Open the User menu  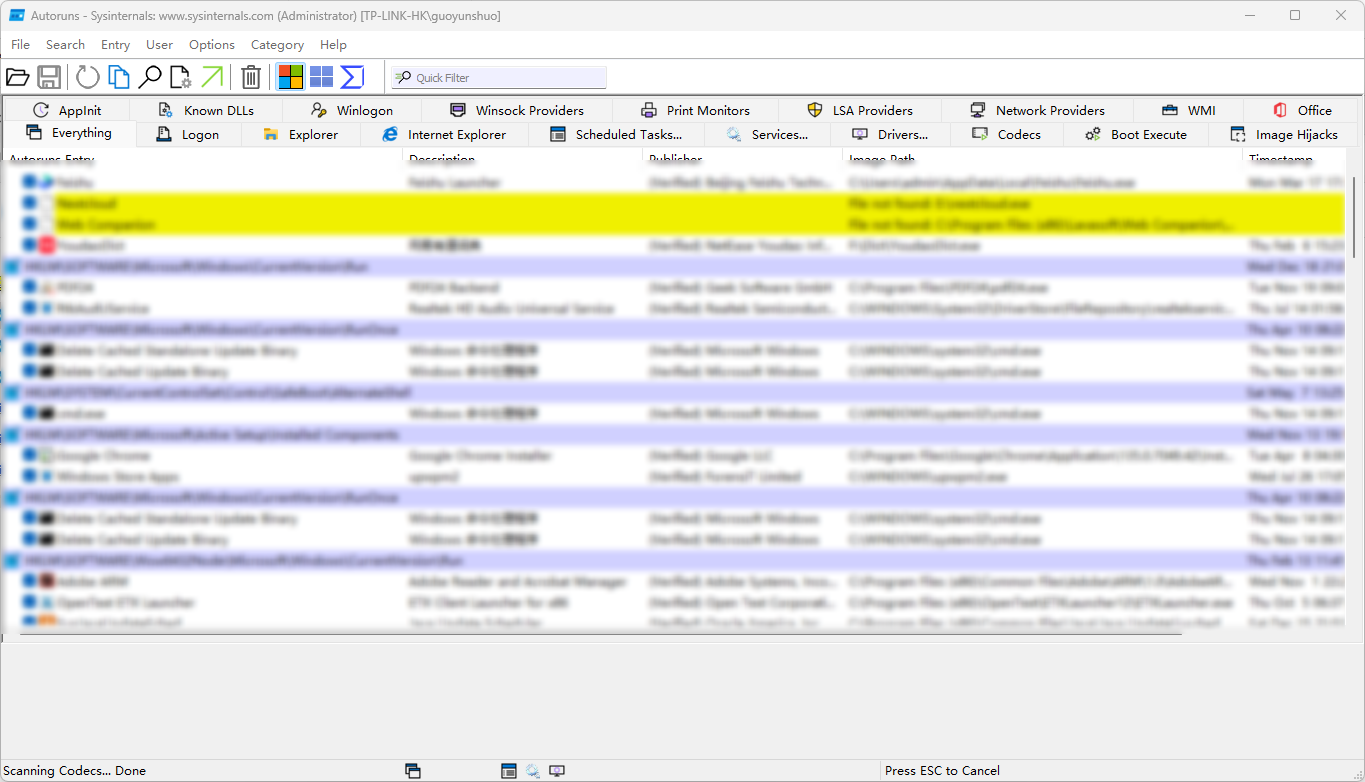[x=159, y=45]
